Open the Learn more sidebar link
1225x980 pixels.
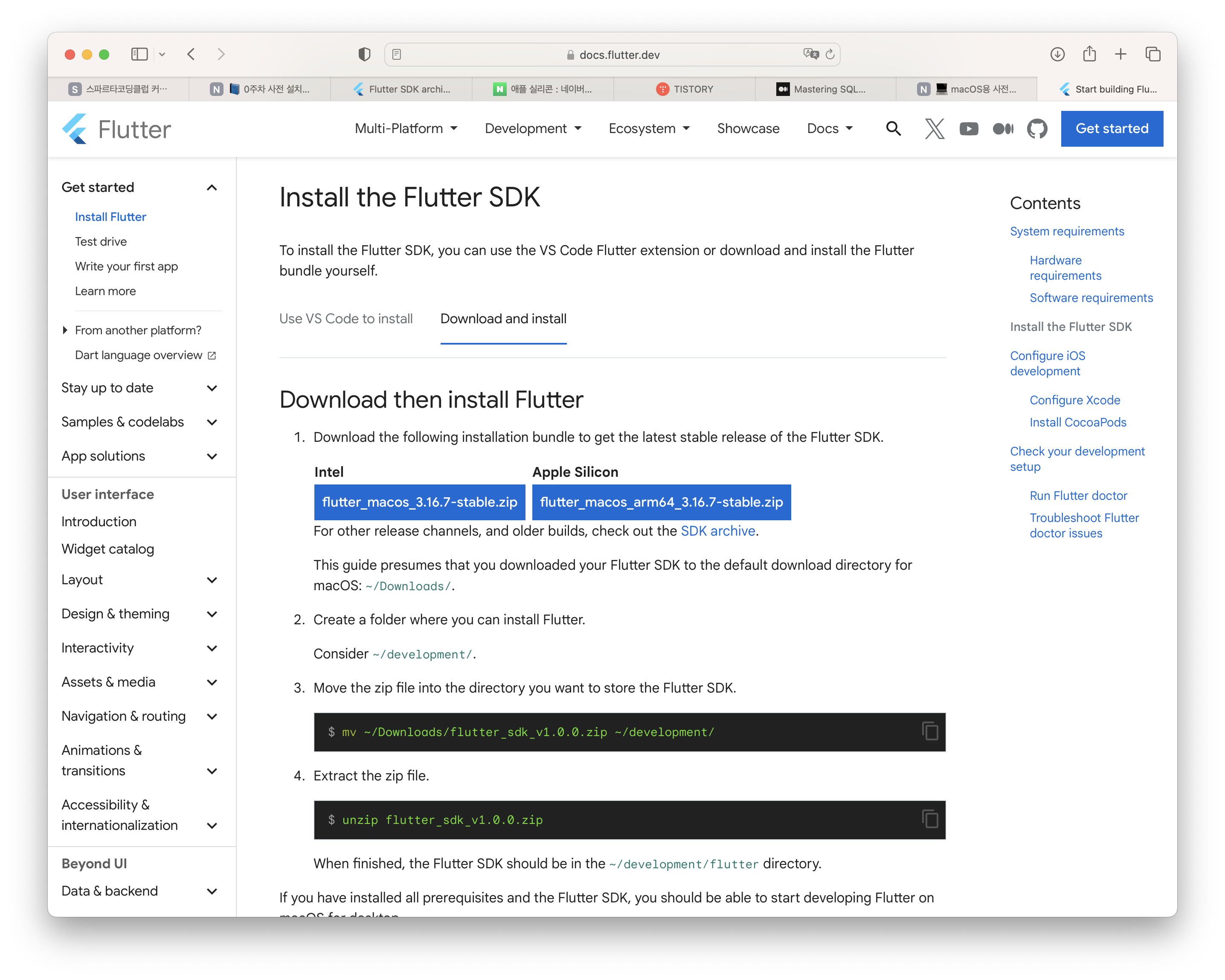pos(106,291)
